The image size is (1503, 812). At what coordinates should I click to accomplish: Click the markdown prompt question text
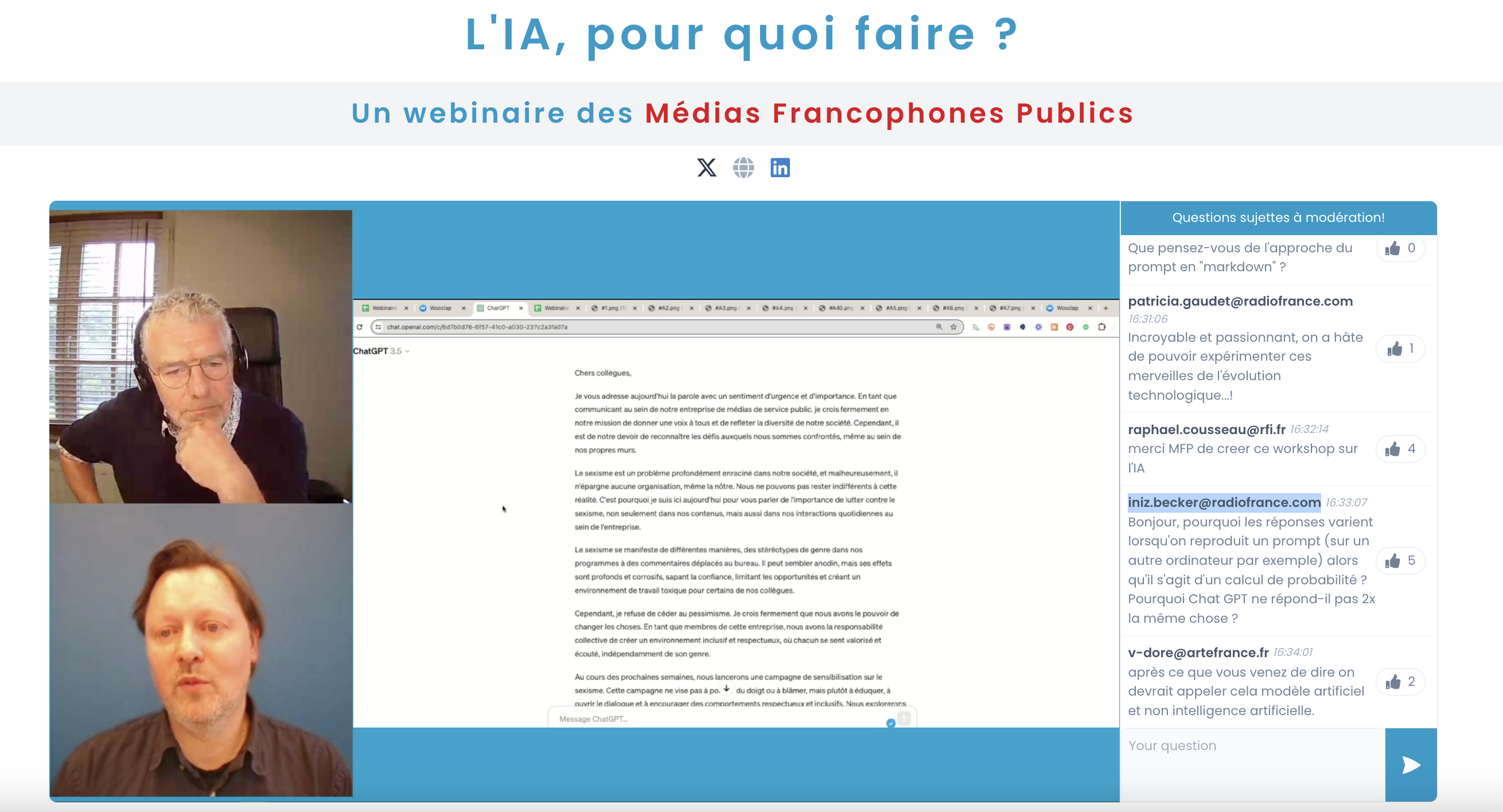[1240, 257]
